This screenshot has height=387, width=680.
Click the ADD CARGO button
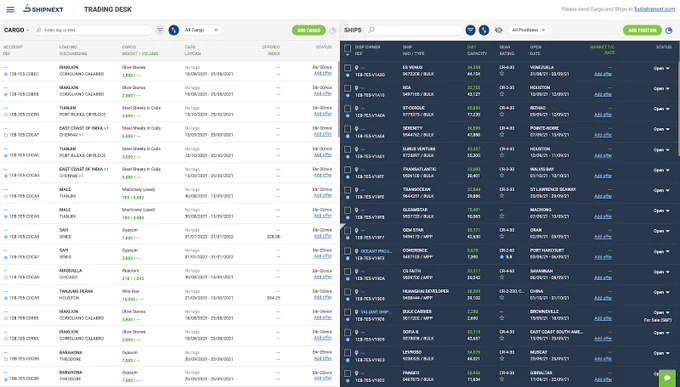coord(309,30)
